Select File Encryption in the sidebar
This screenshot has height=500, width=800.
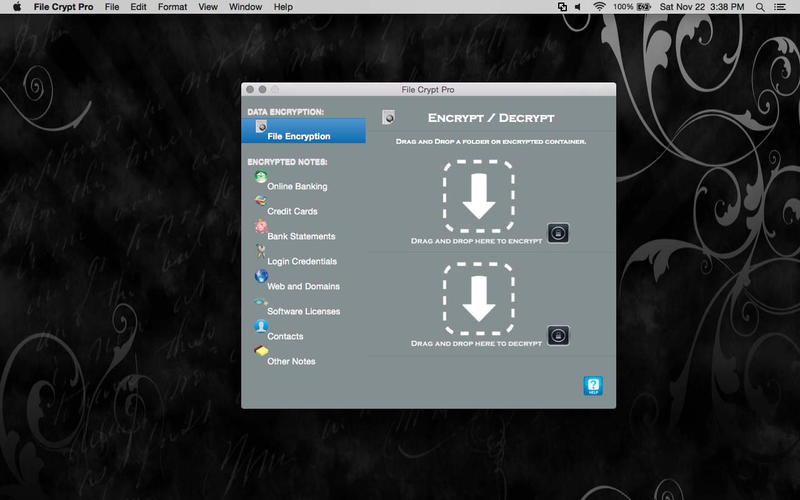point(304,131)
